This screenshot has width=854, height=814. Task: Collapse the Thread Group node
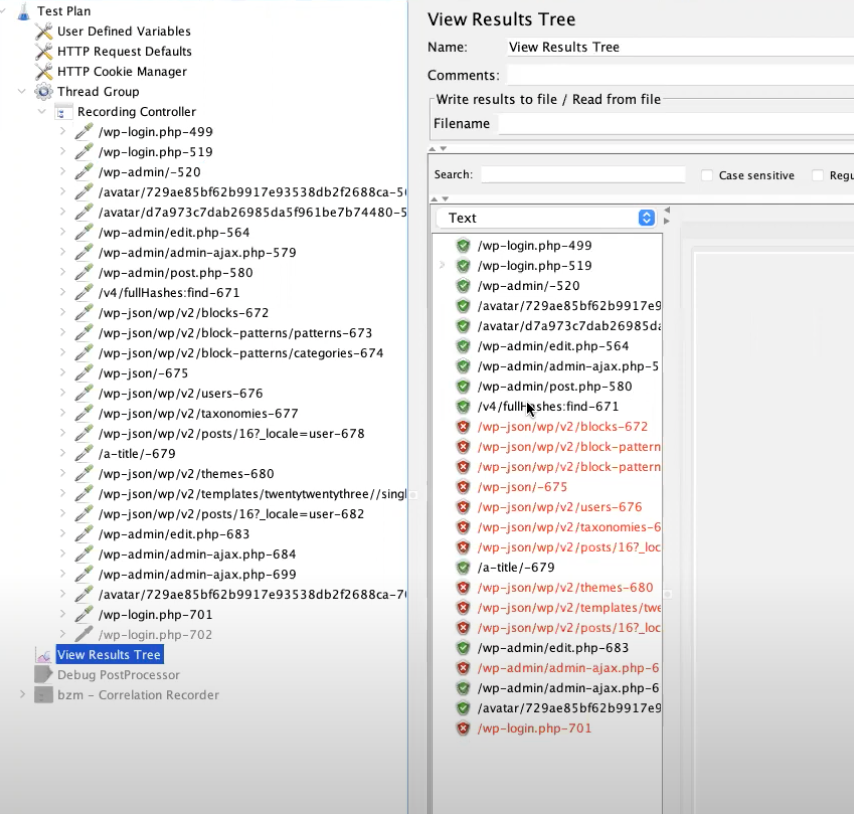(22, 91)
